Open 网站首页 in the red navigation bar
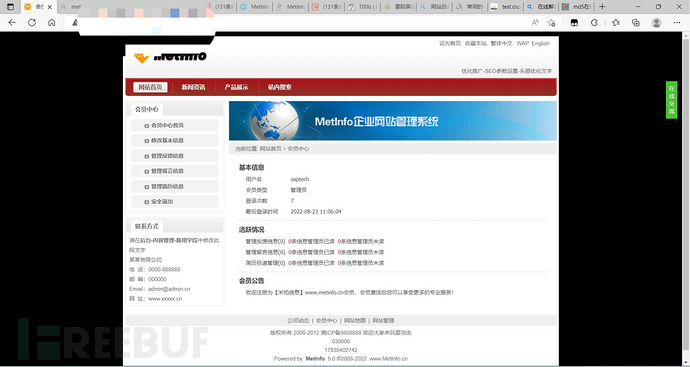 click(x=150, y=87)
